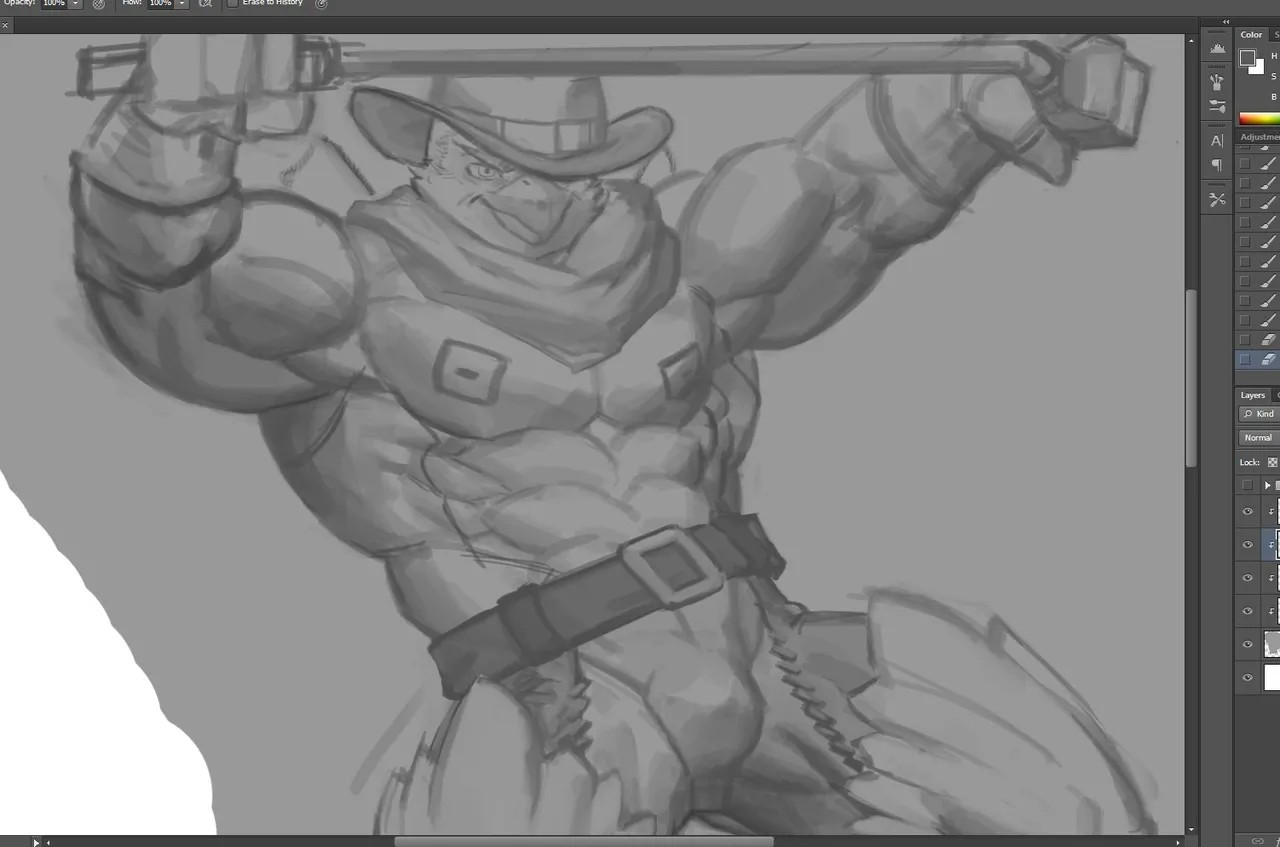Expand the layer group triangle
The image size is (1280, 847).
point(1267,485)
